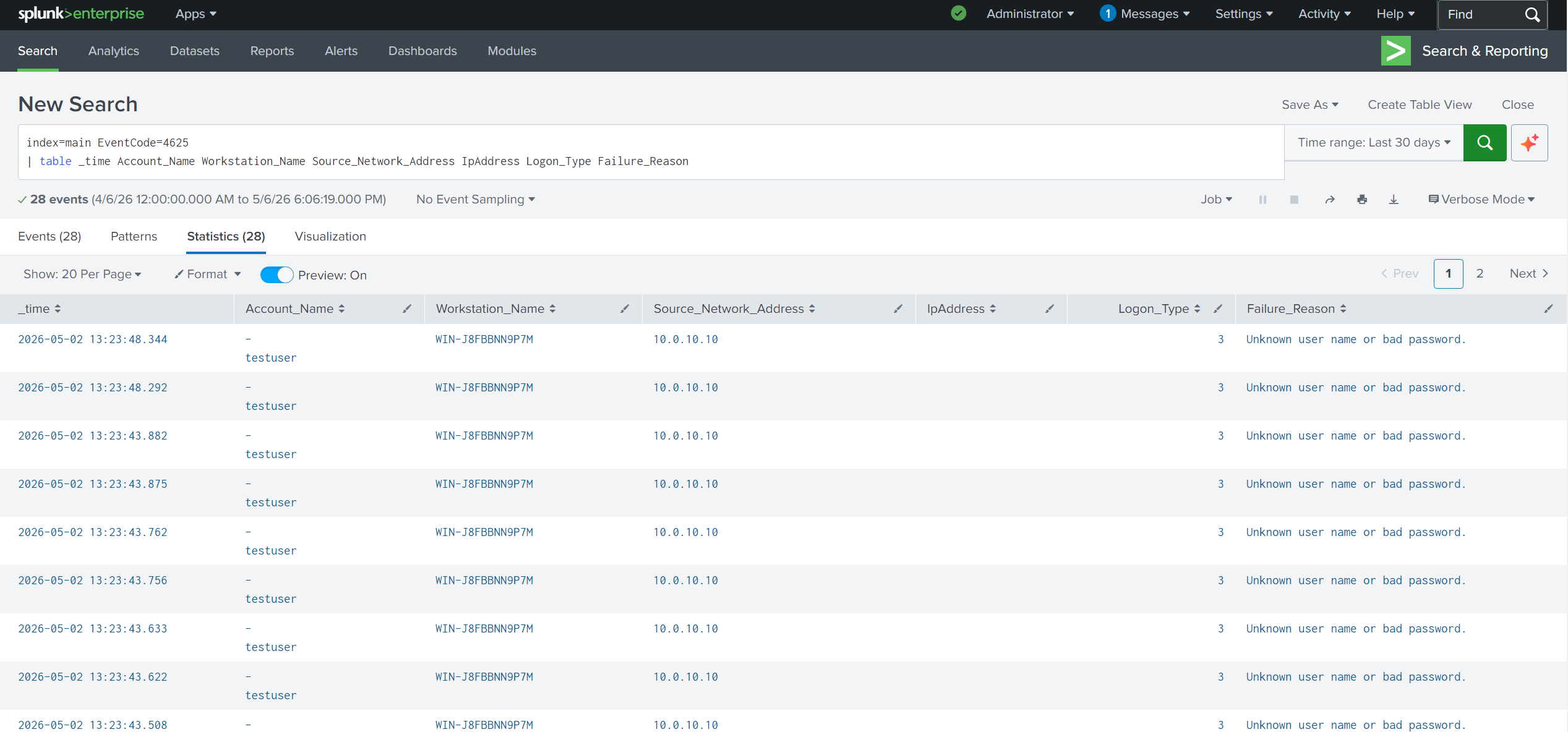The image size is (1568, 732).
Task: Open the Format table options dropdown
Action: 207,274
